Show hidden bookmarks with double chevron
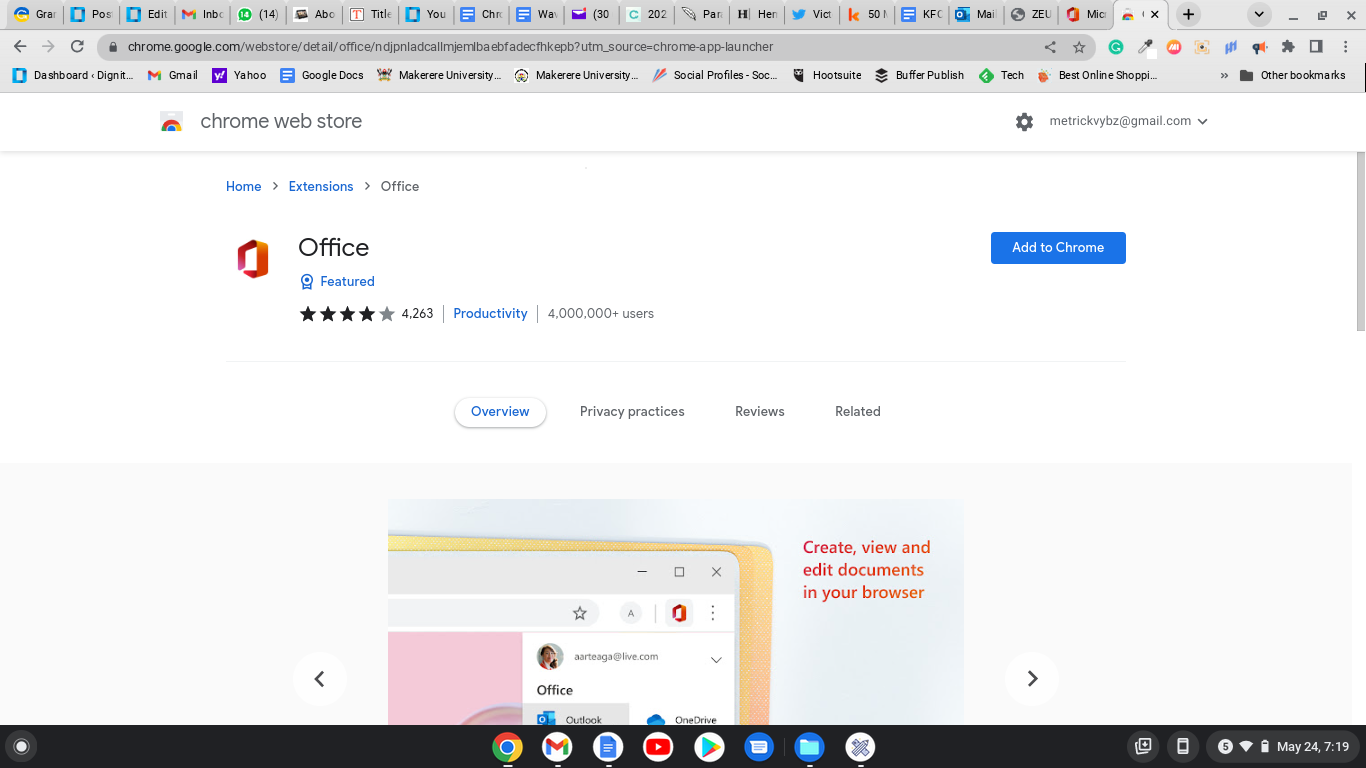The width and height of the screenshot is (1366, 768). 1225,75
